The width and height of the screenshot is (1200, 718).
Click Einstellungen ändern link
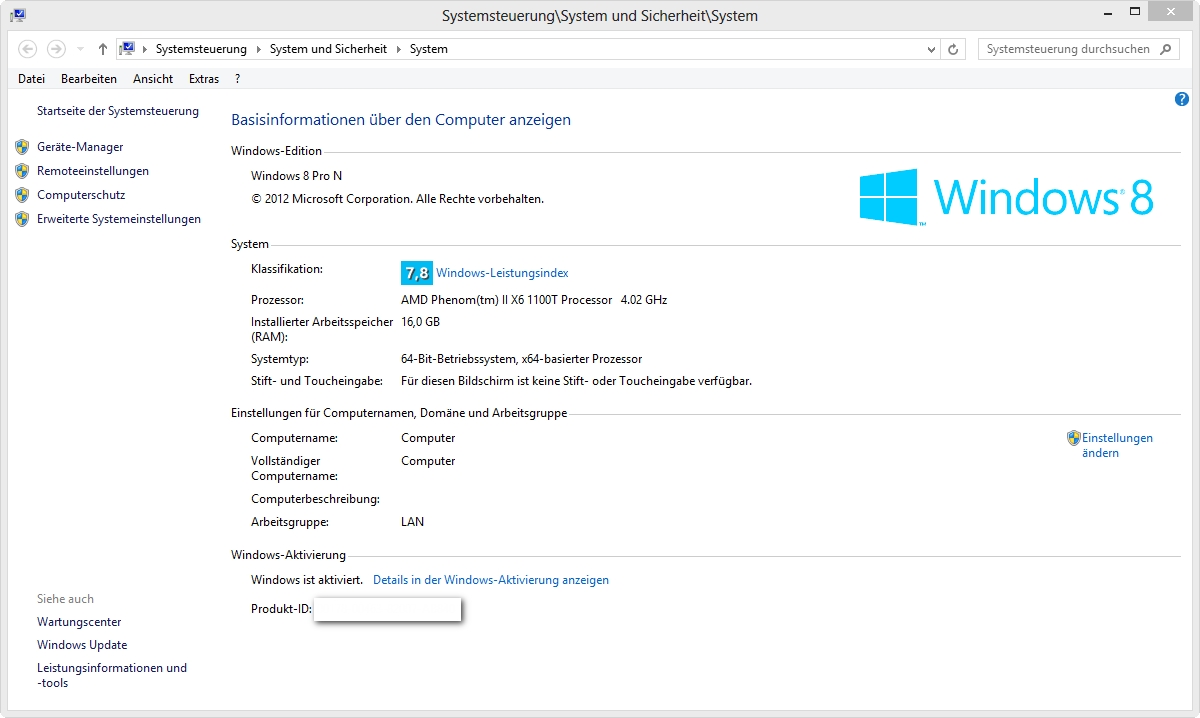tap(1117, 446)
